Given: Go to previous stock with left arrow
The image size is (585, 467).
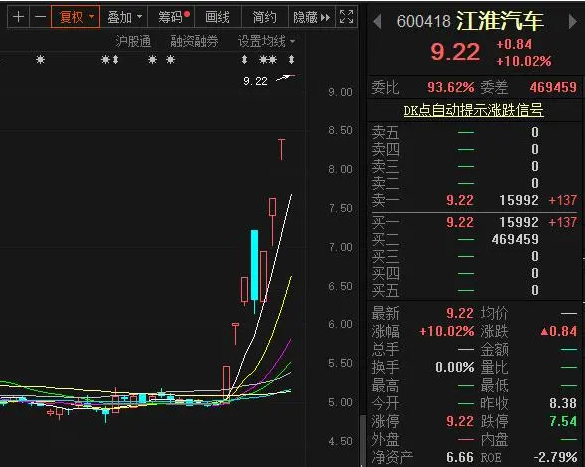Looking at the screenshot, I should [x=377, y=21].
